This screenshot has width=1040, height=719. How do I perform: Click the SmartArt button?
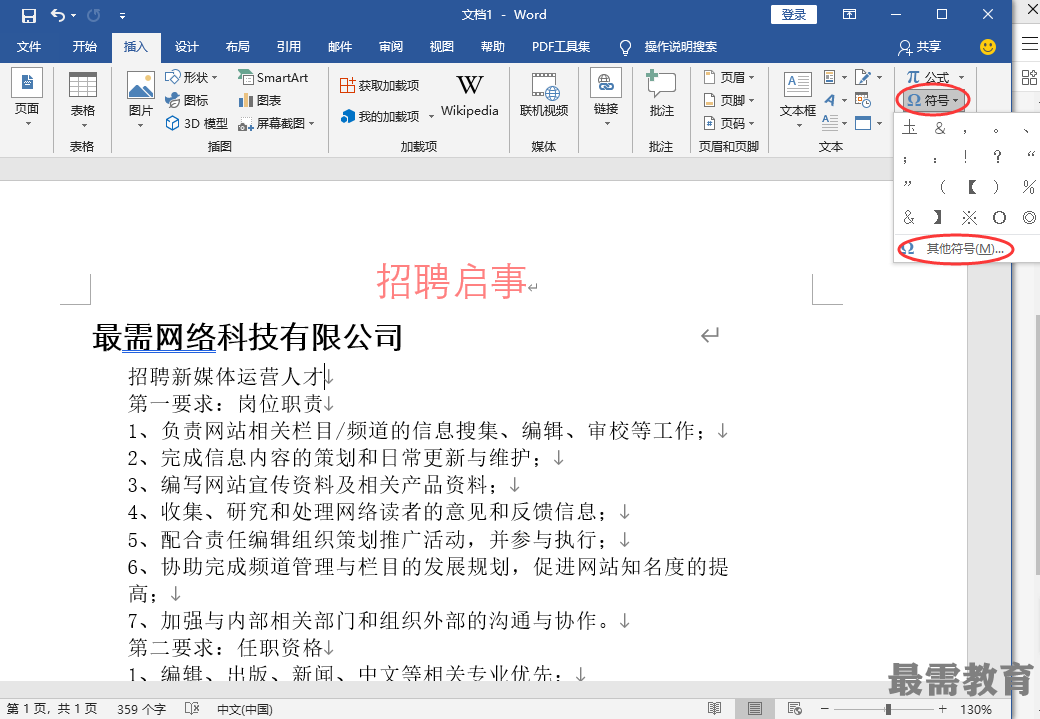coord(273,78)
